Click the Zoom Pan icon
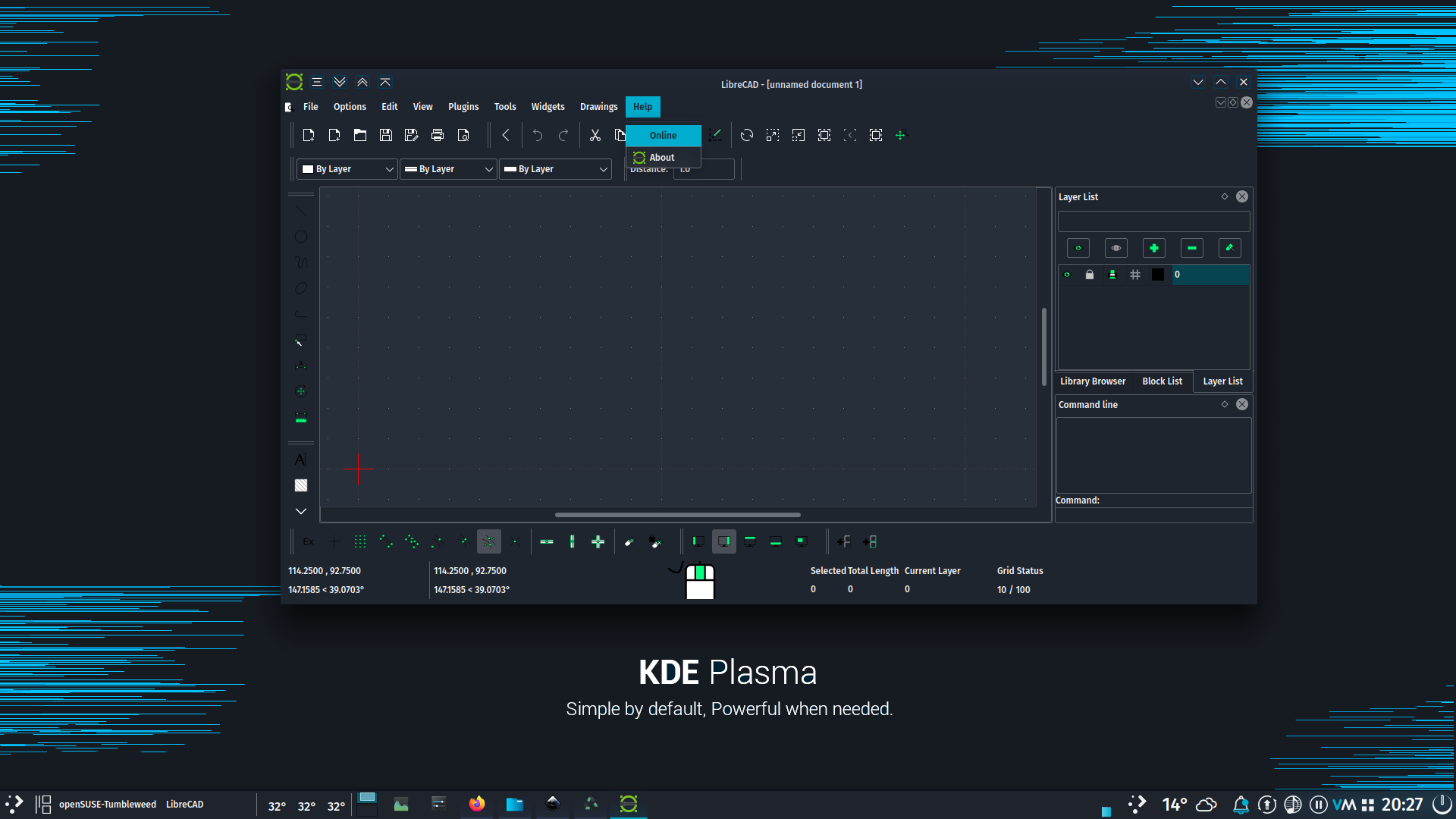This screenshot has width=1456, height=819. pyautogui.click(x=902, y=135)
